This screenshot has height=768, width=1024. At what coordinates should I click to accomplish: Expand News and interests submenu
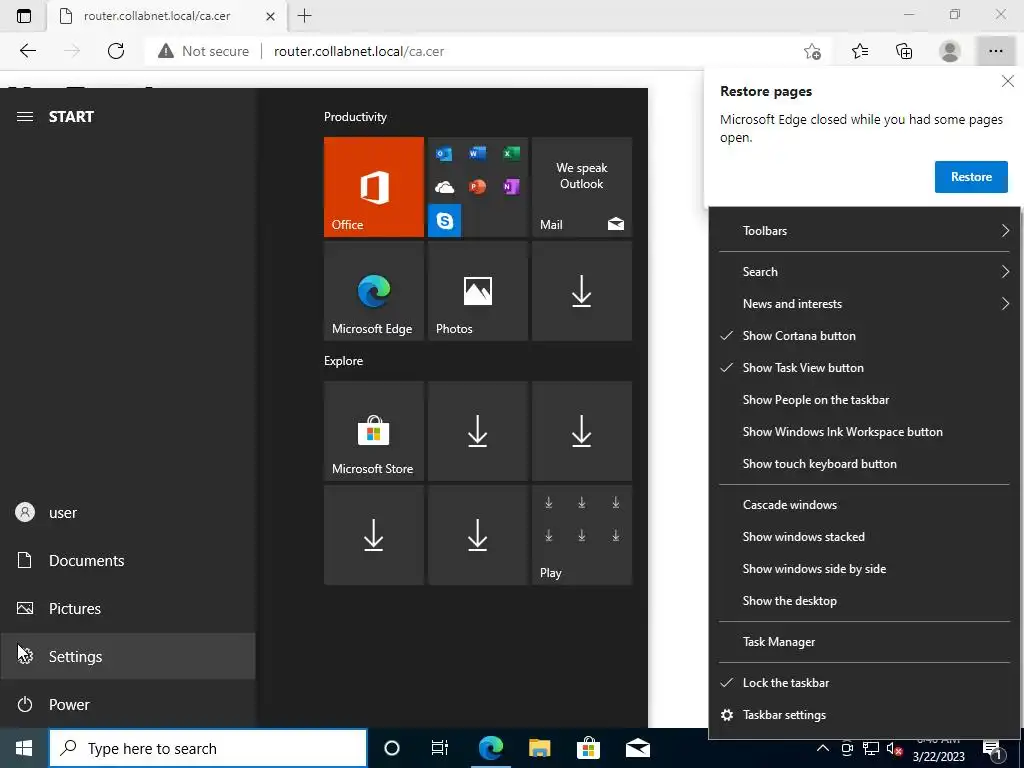coord(865,304)
